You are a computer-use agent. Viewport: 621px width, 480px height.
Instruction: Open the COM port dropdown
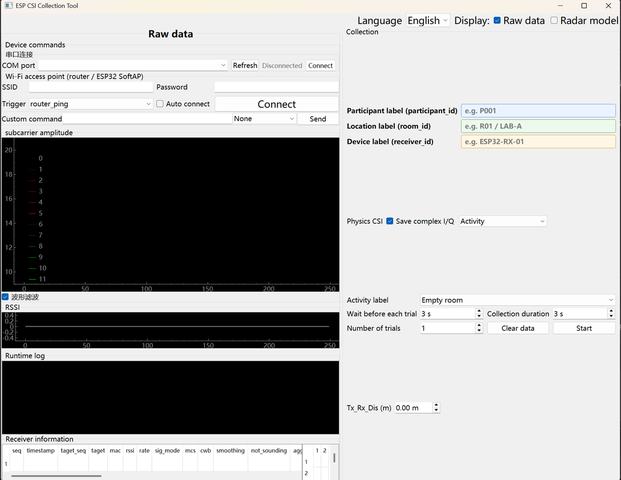[133, 65]
